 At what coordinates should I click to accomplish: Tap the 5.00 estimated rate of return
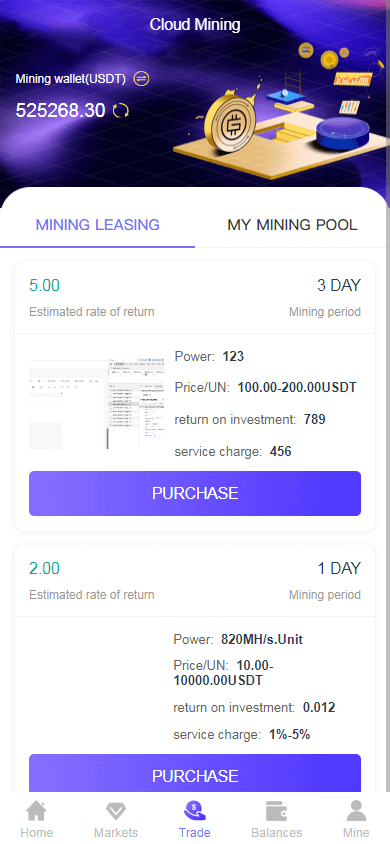[x=45, y=285]
